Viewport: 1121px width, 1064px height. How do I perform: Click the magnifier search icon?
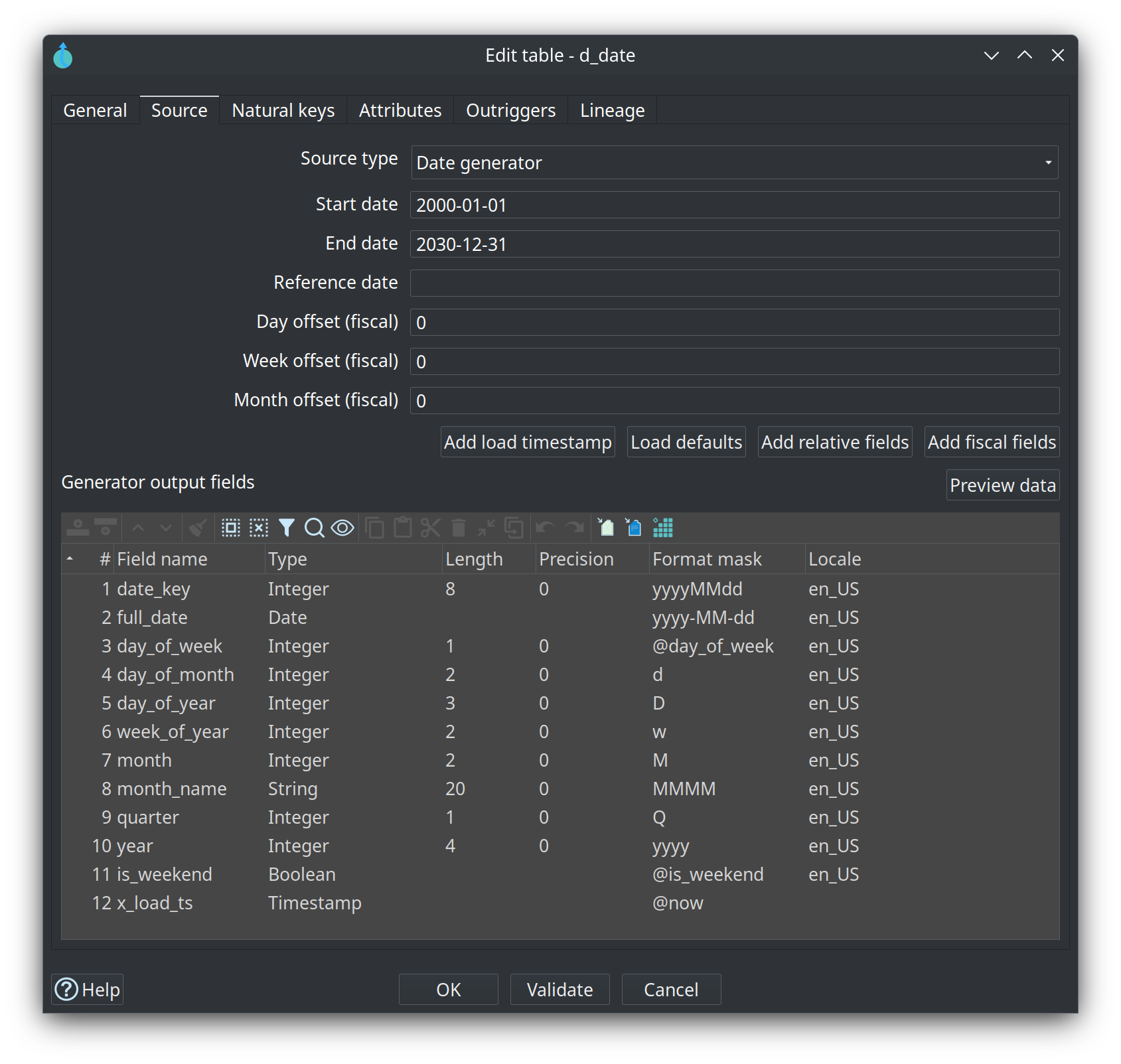[x=314, y=528]
